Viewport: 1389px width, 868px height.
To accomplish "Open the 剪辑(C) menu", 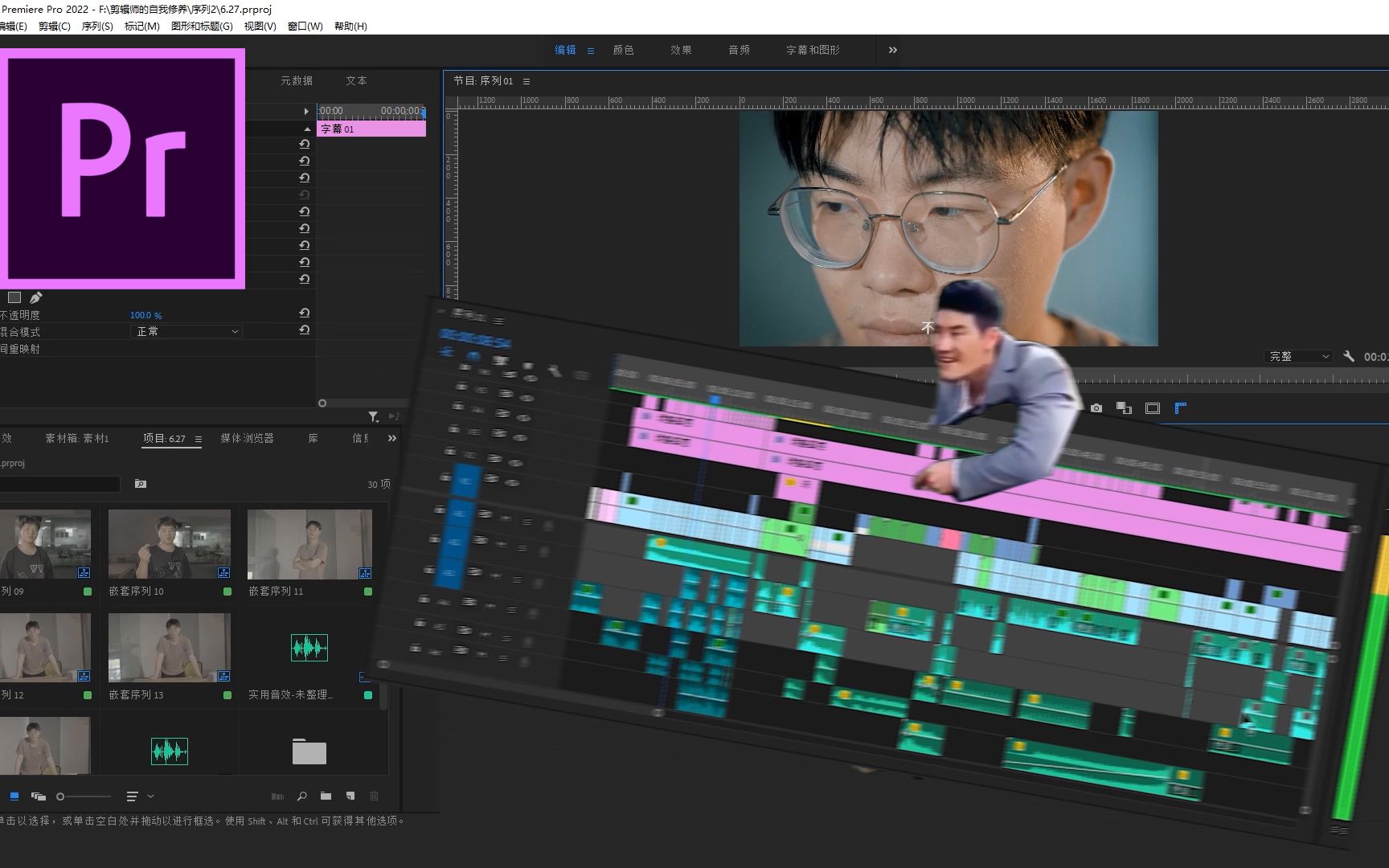I will (x=55, y=27).
